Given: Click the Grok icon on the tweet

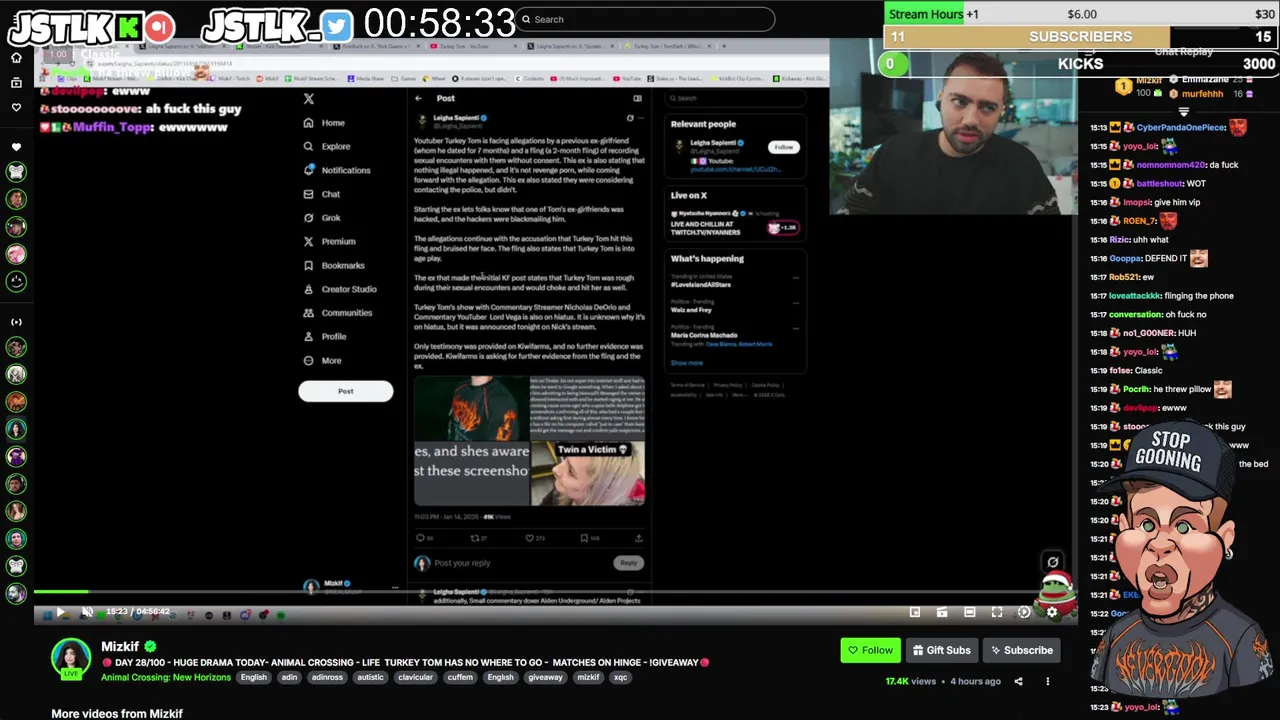Looking at the screenshot, I should [630, 118].
